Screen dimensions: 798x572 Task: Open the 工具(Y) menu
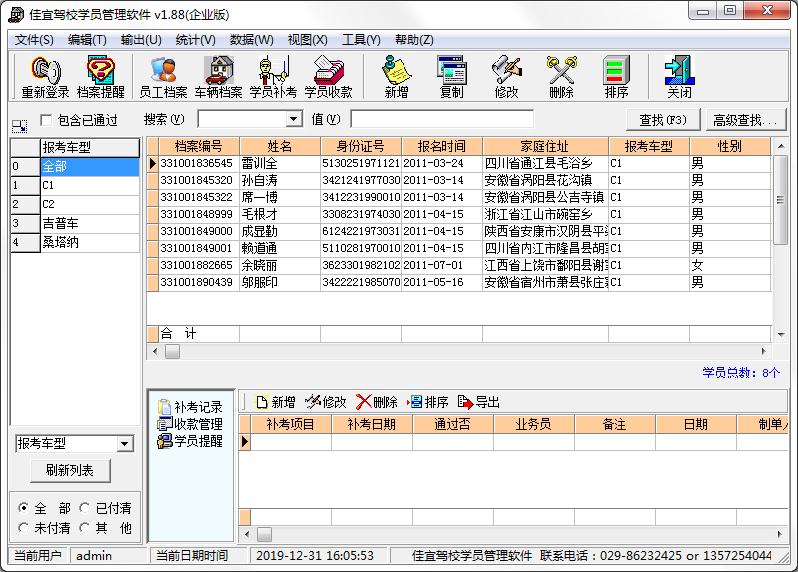pyautogui.click(x=361, y=40)
